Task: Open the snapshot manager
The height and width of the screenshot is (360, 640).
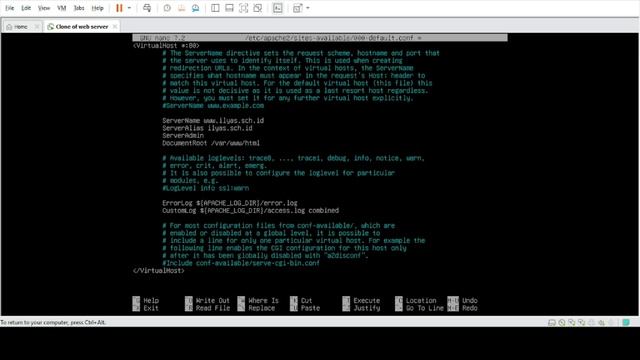Action: (196, 8)
